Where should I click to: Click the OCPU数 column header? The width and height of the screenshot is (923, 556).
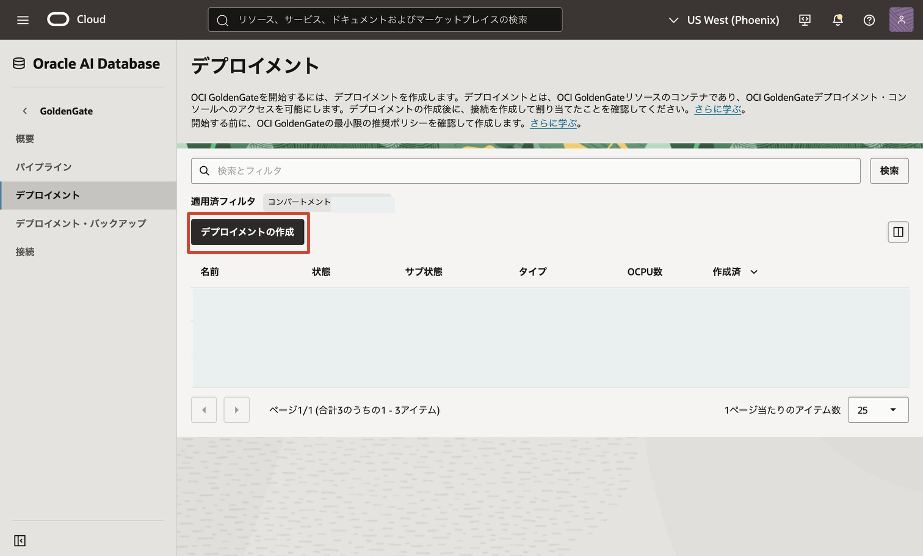point(645,272)
